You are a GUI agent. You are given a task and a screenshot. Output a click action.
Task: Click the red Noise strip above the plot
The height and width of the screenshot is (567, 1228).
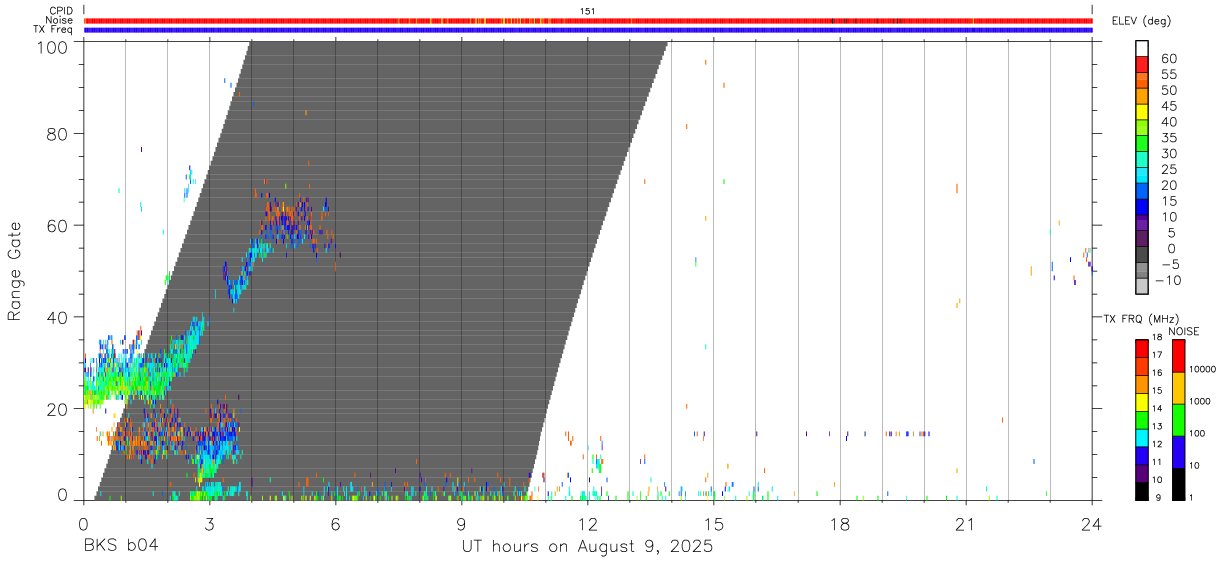(x=589, y=20)
